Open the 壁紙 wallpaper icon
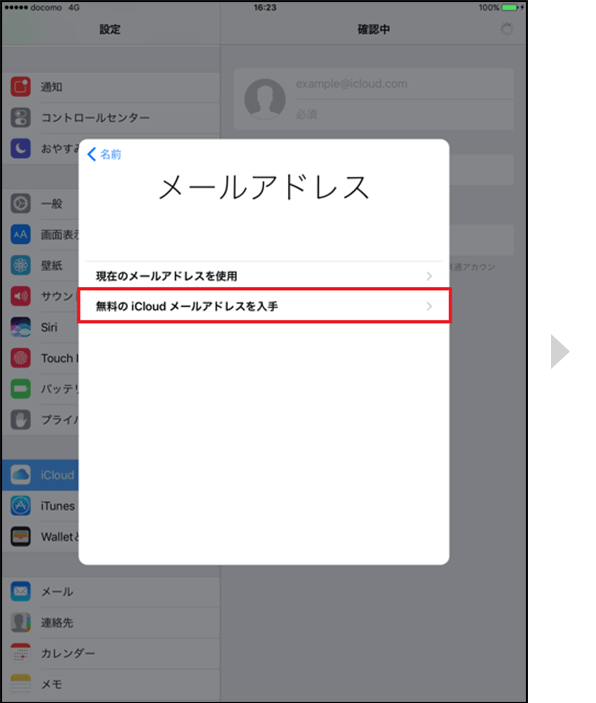Viewport: 596px width, 703px height. (21, 265)
